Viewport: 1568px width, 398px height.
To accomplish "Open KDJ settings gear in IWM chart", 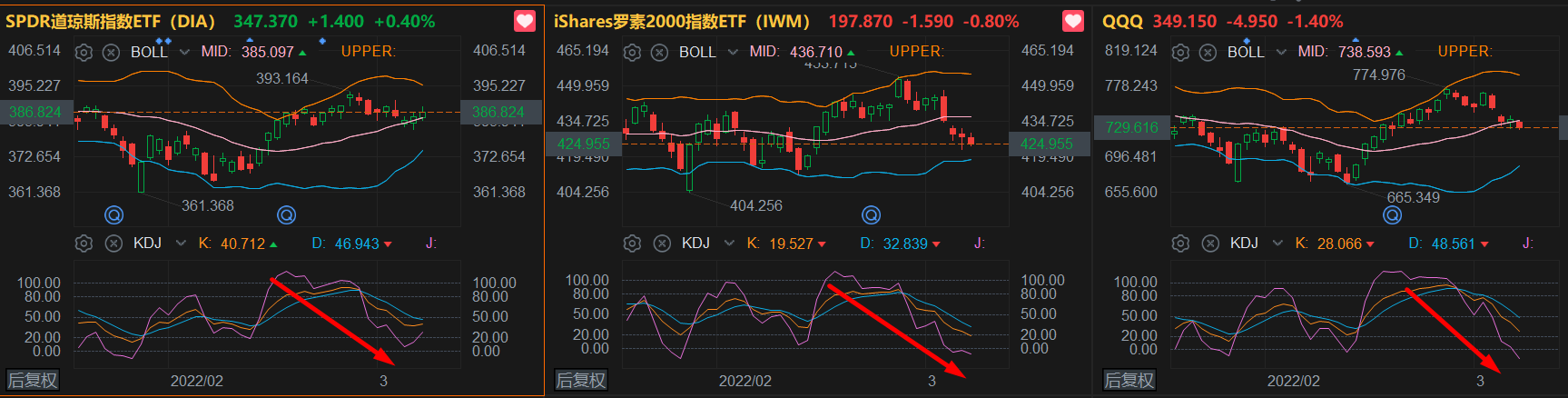I will (x=632, y=244).
